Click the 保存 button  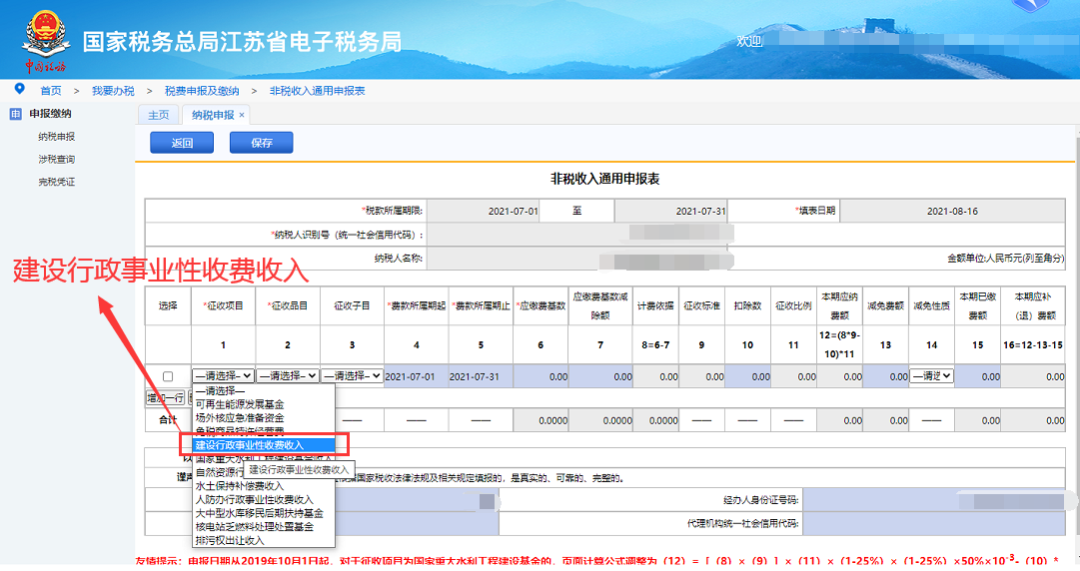(x=262, y=143)
